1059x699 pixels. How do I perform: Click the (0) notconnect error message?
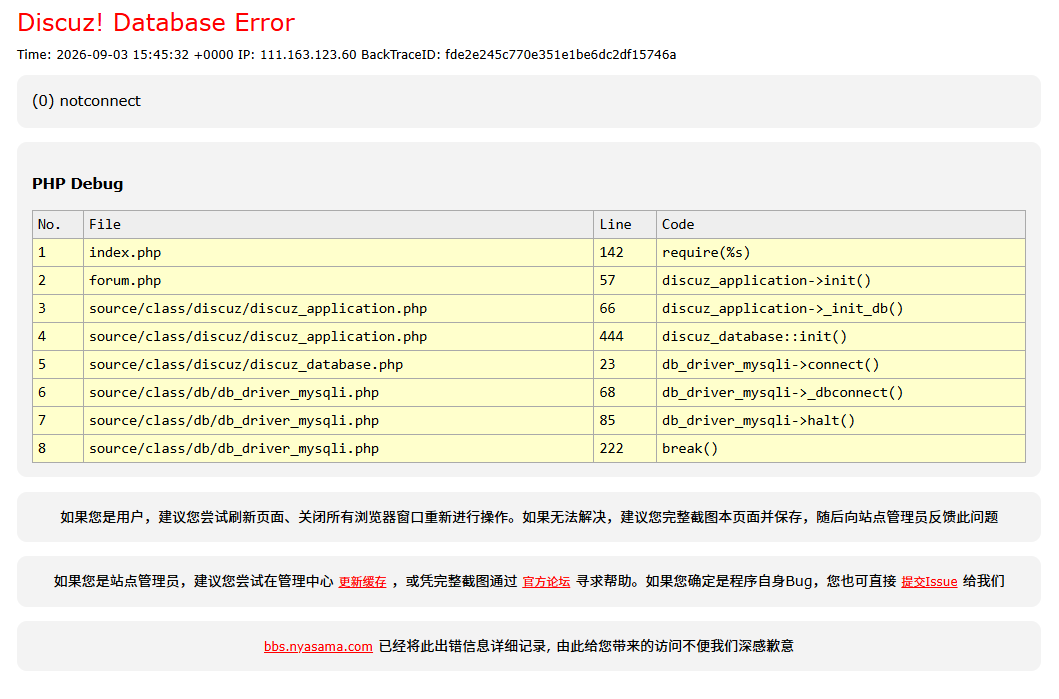[x=86, y=101]
